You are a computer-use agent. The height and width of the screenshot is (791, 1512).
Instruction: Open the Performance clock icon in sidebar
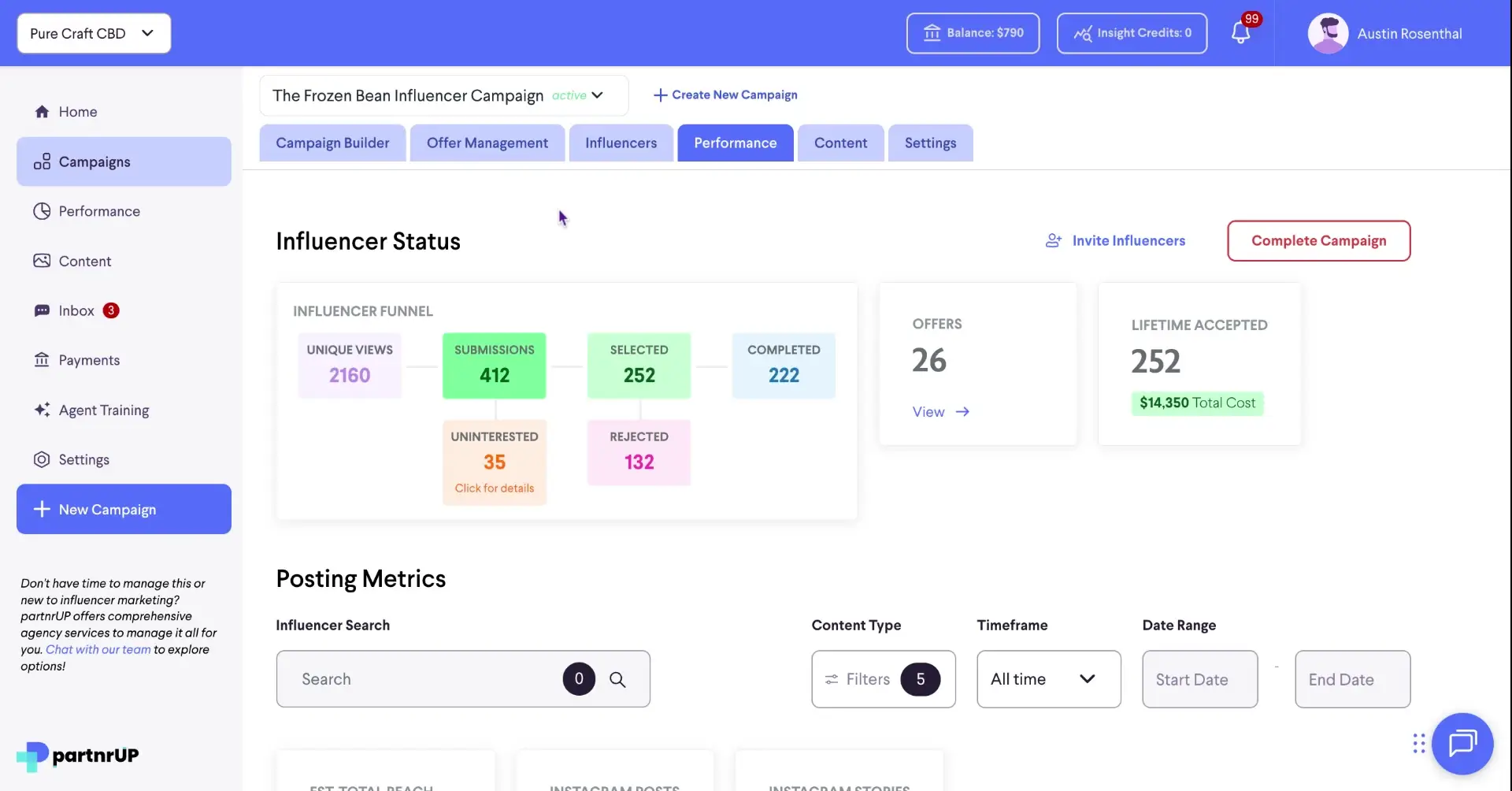coord(42,210)
